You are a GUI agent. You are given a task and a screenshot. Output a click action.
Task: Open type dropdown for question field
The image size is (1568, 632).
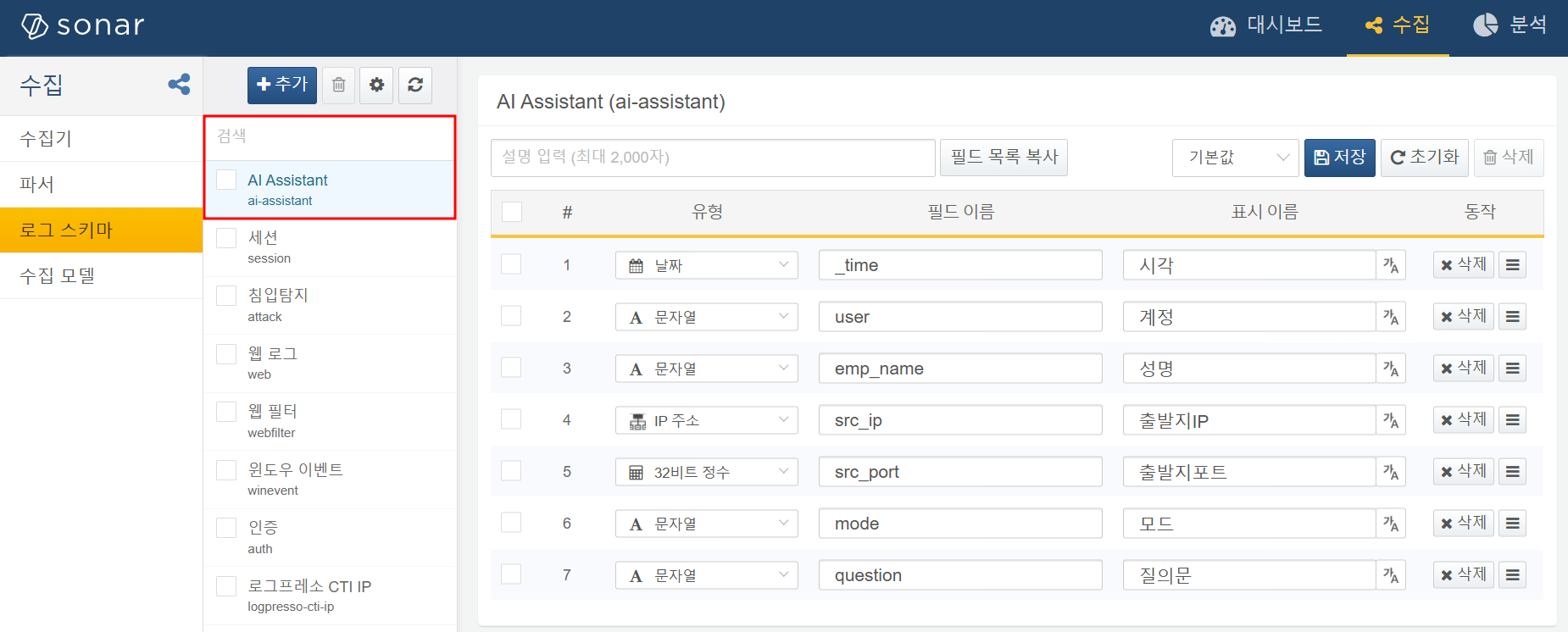coord(706,575)
